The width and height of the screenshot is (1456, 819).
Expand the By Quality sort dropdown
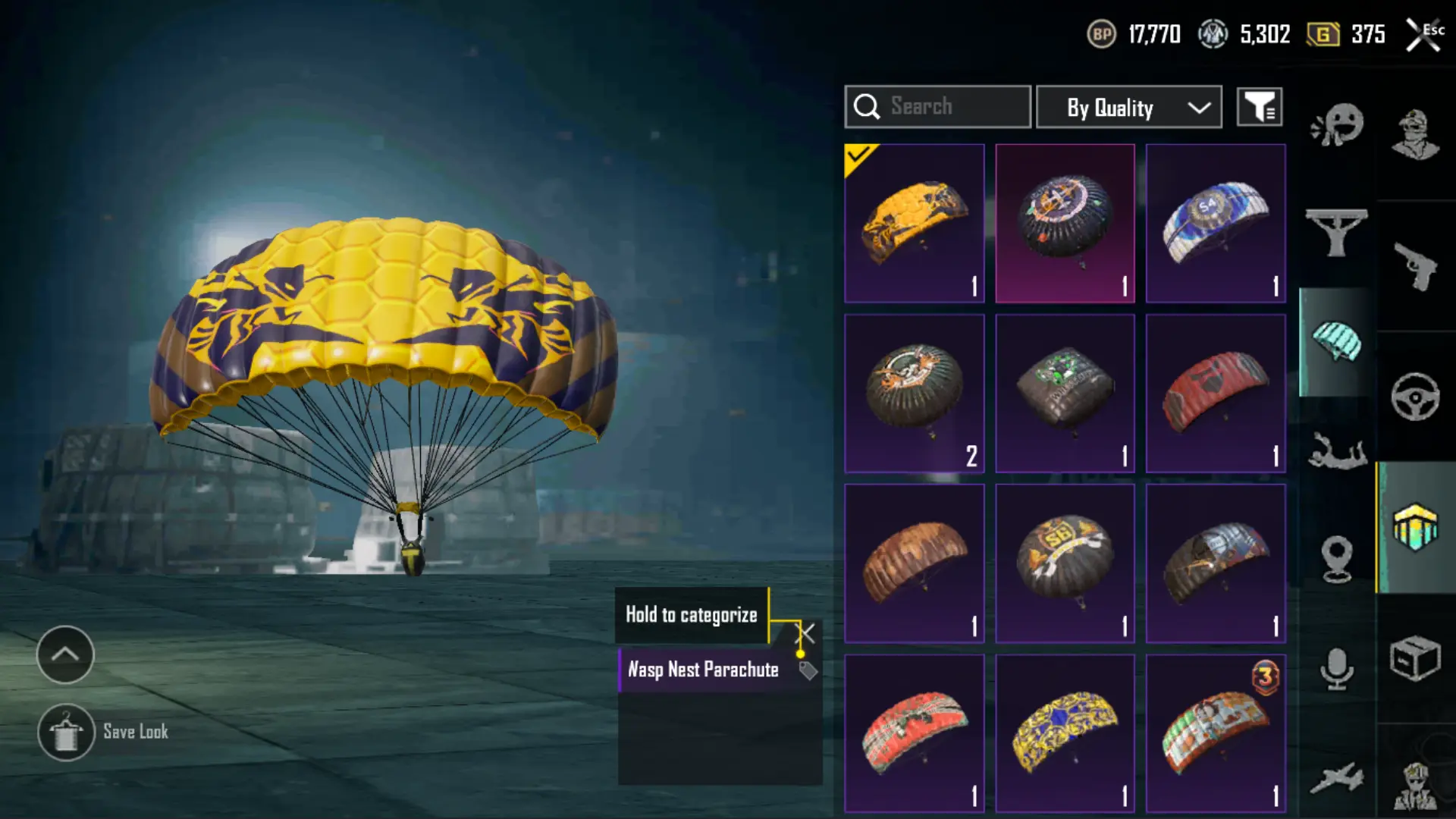[x=1129, y=107]
